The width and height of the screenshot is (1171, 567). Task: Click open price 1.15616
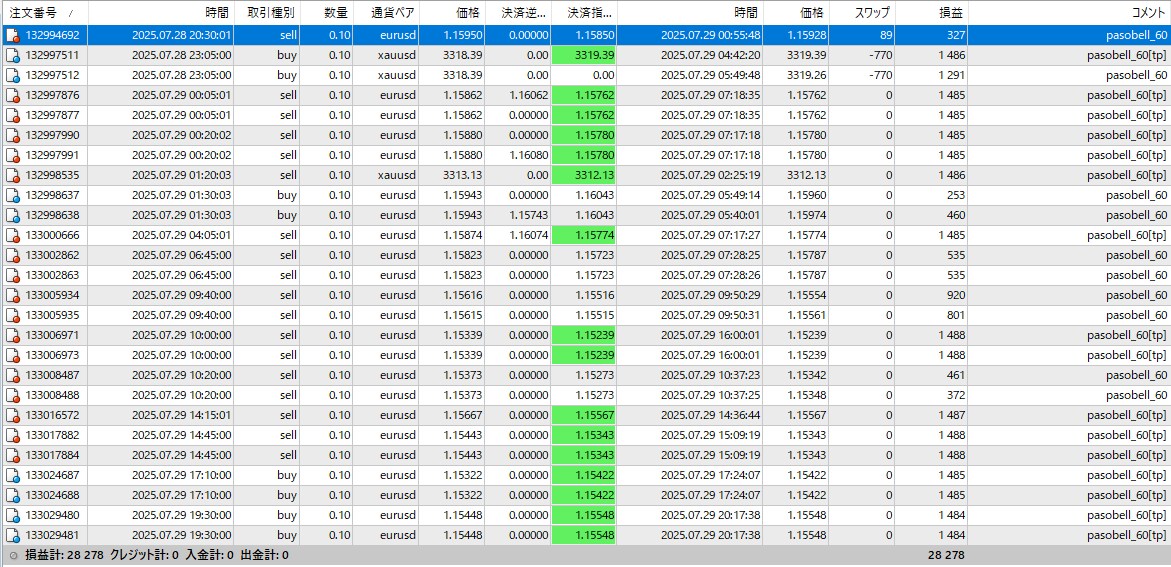[x=464, y=295]
